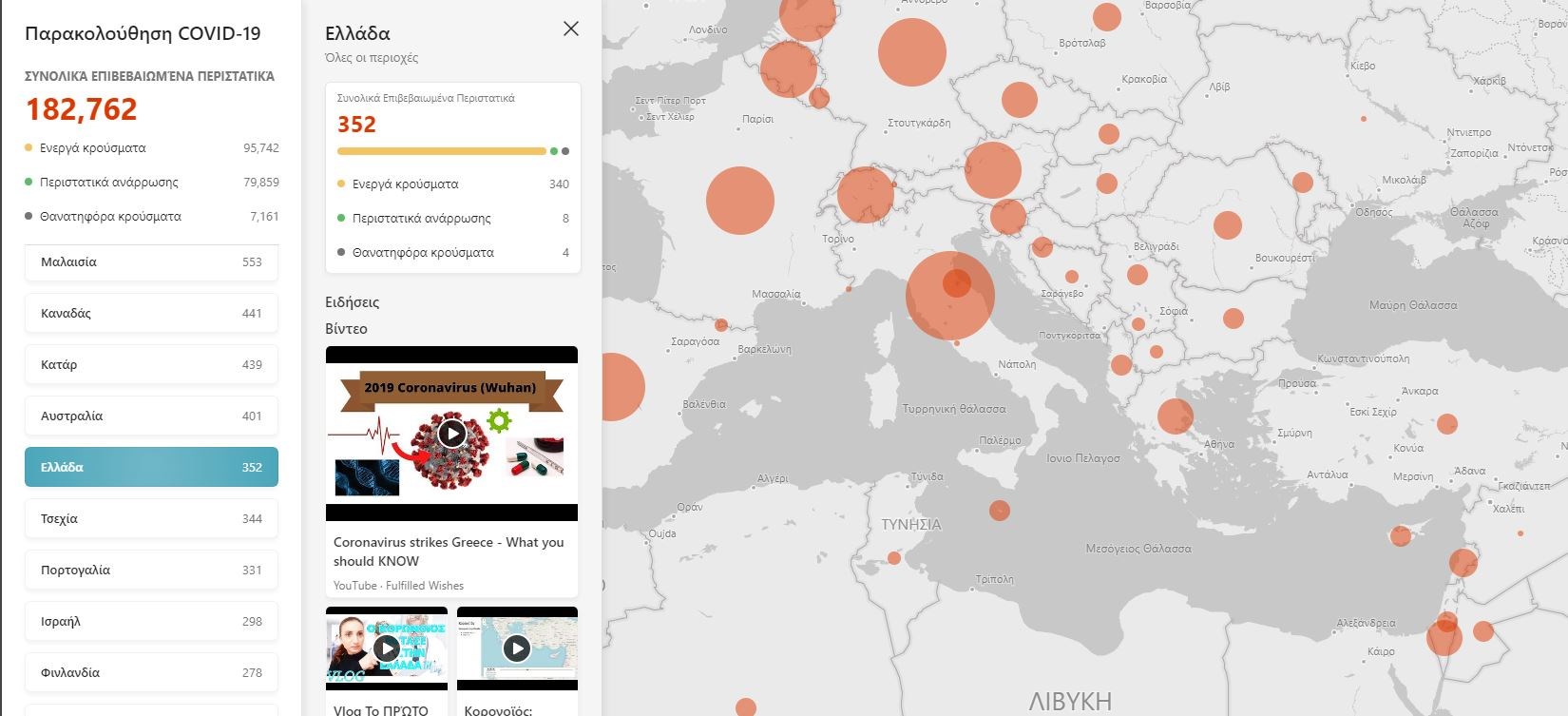Image resolution: width=1568 pixels, height=716 pixels.
Task: Select Πορτογαλία from the list
Action: [151, 571]
